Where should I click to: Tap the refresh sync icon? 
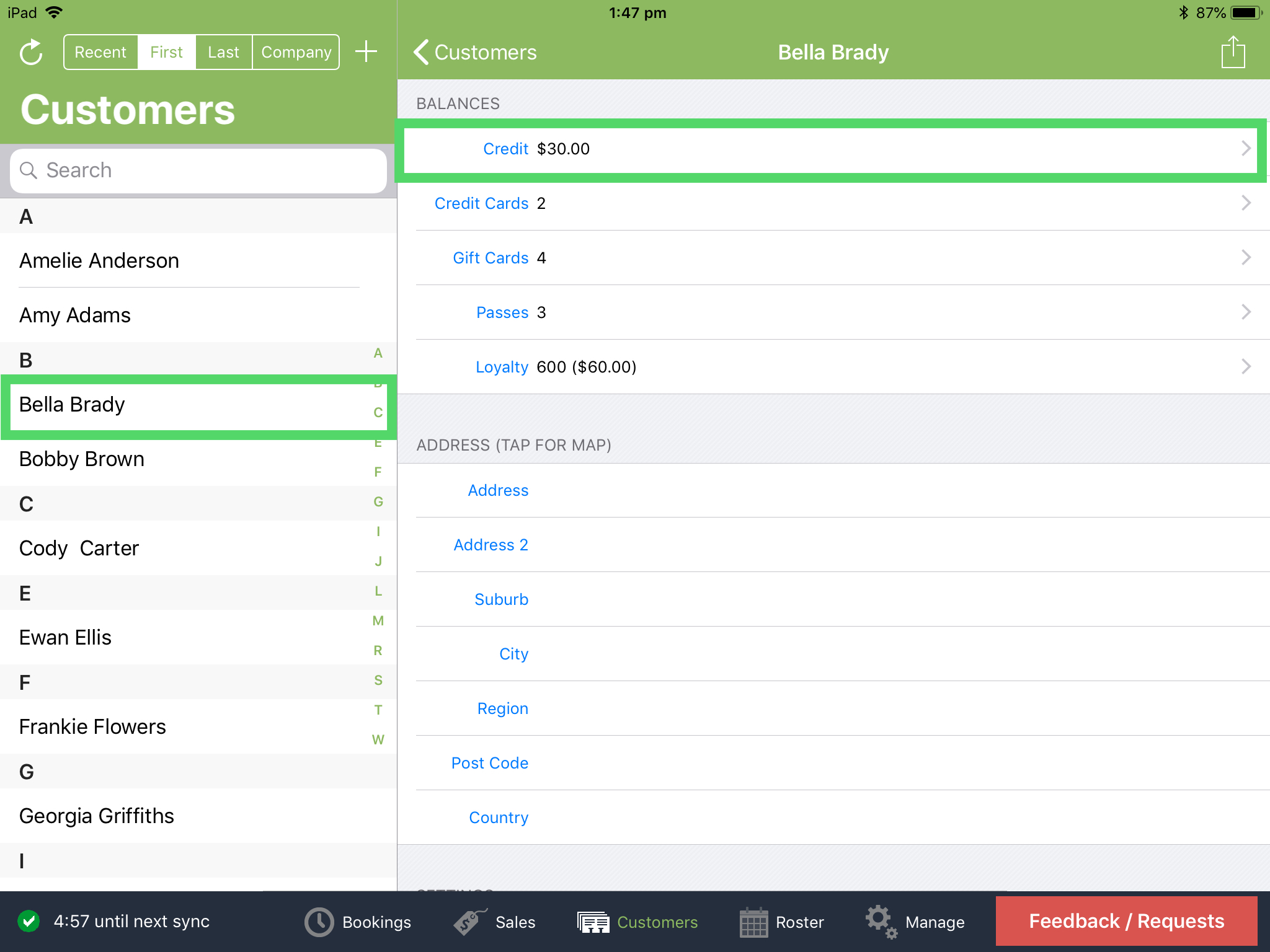click(x=31, y=53)
